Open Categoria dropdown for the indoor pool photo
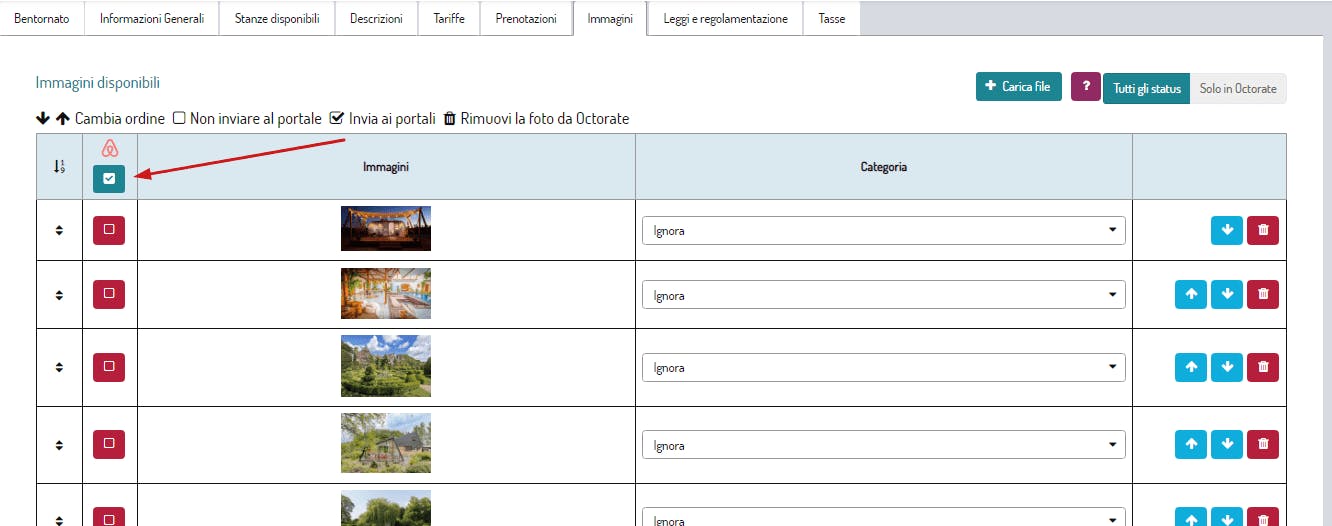Viewport: 1332px width, 526px height. pos(884,295)
